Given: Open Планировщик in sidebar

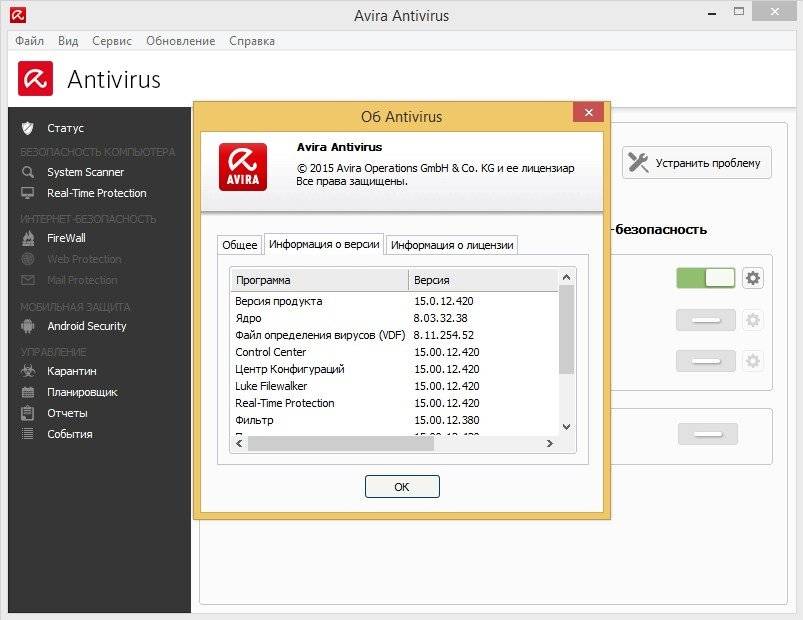Looking at the screenshot, I should [82, 392].
